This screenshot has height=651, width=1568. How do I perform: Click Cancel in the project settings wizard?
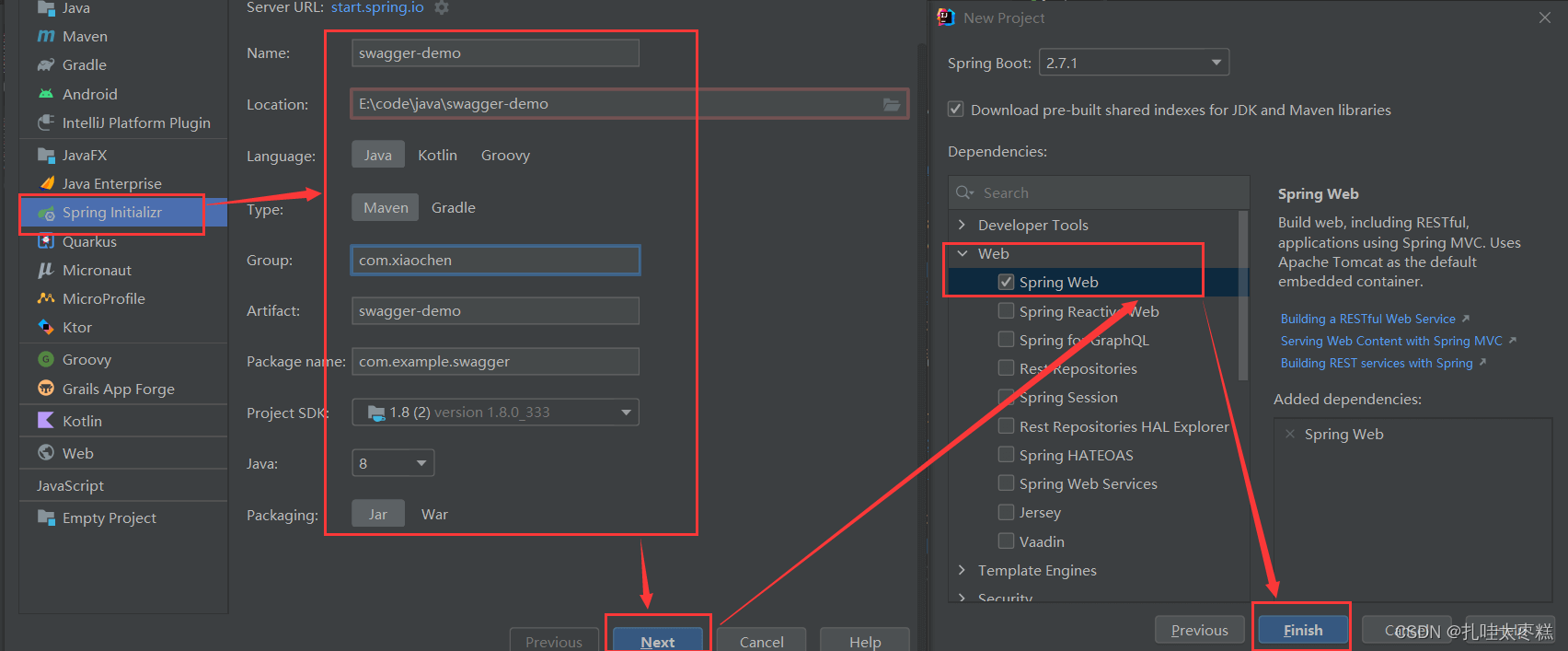pos(762,639)
